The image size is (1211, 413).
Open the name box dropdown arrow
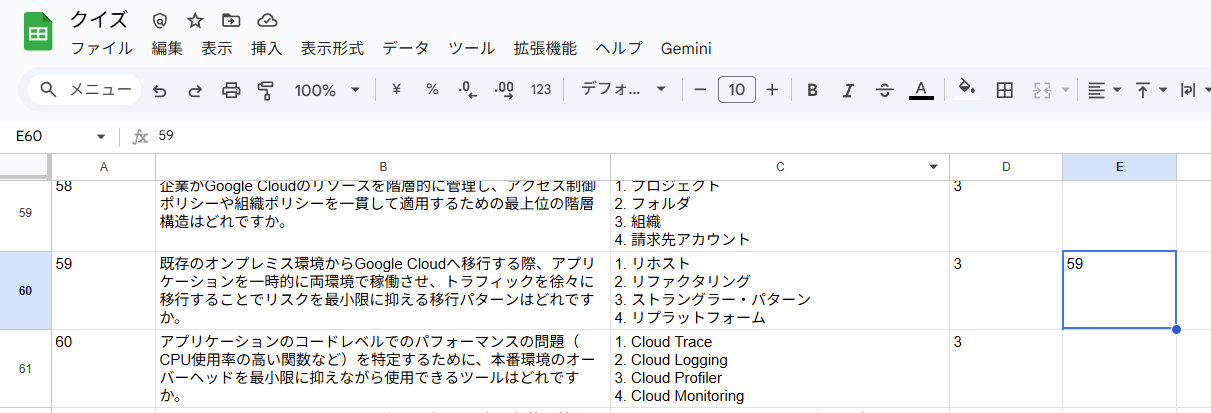coord(101,136)
